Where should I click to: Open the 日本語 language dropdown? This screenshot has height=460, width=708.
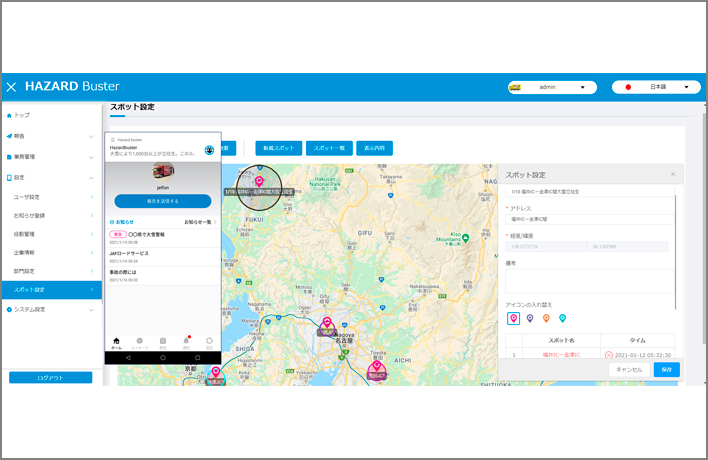(x=656, y=87)
